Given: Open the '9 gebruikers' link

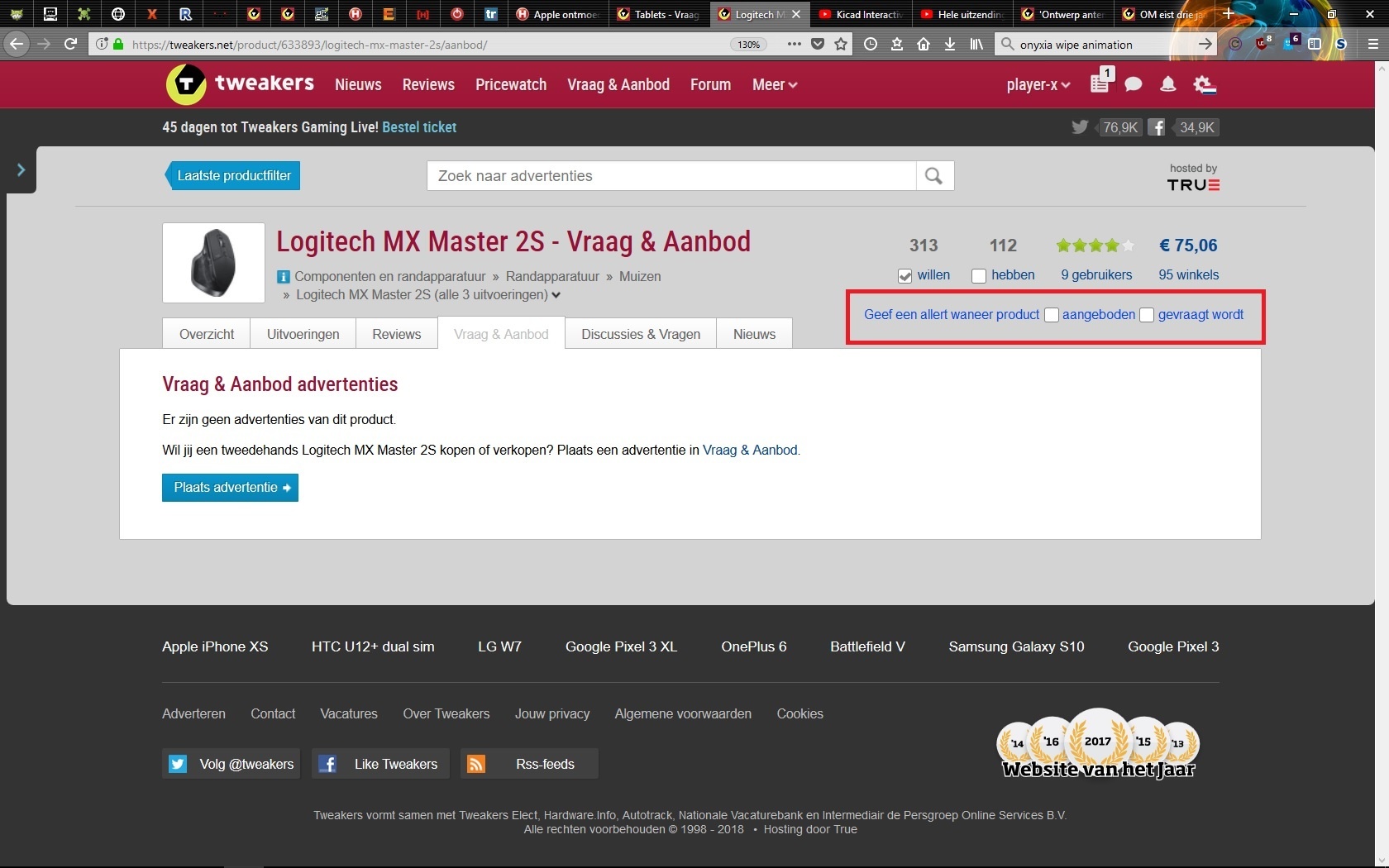Looking at the screenshot, I should click(x=1096, y=275).
